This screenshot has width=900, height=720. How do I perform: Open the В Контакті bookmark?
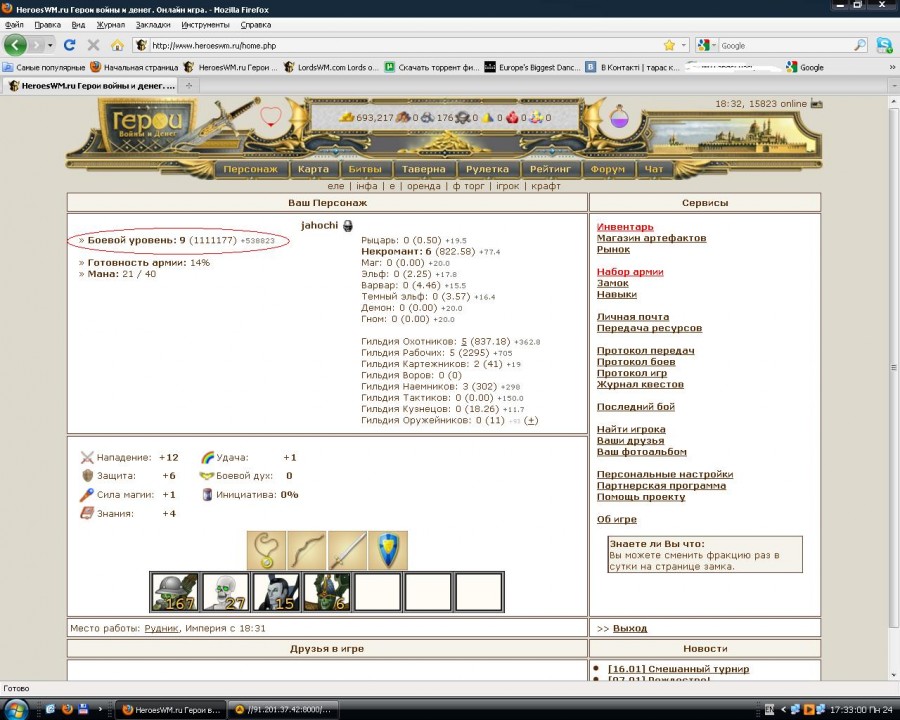point(633,67)
